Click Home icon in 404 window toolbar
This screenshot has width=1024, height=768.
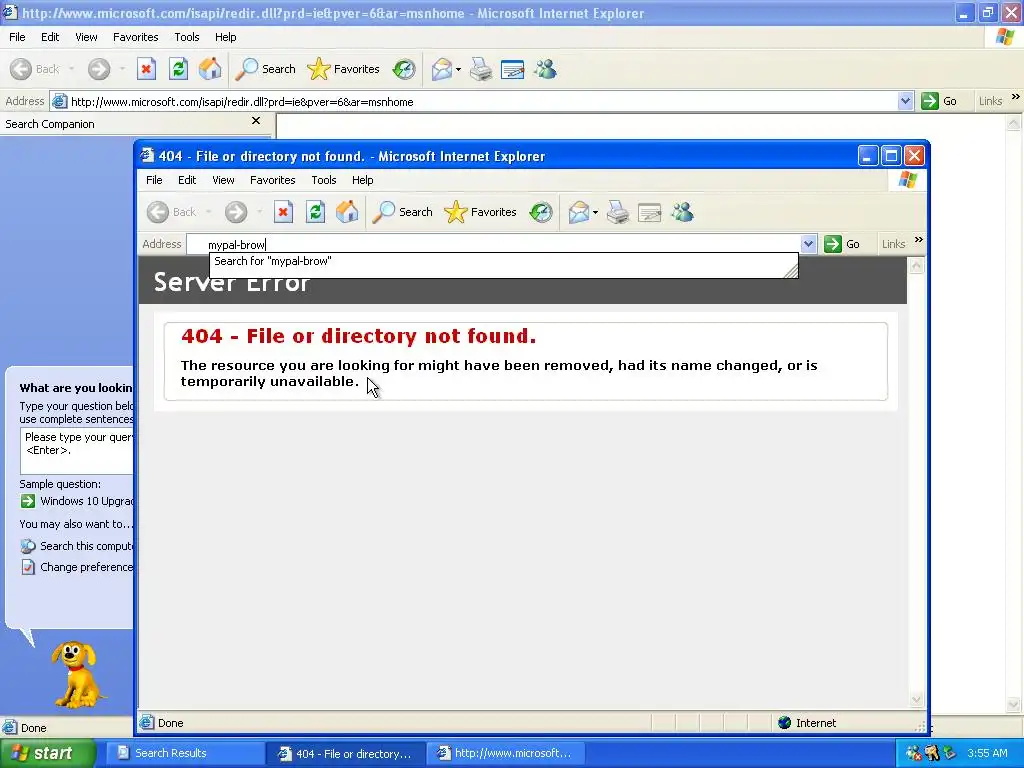347,212
